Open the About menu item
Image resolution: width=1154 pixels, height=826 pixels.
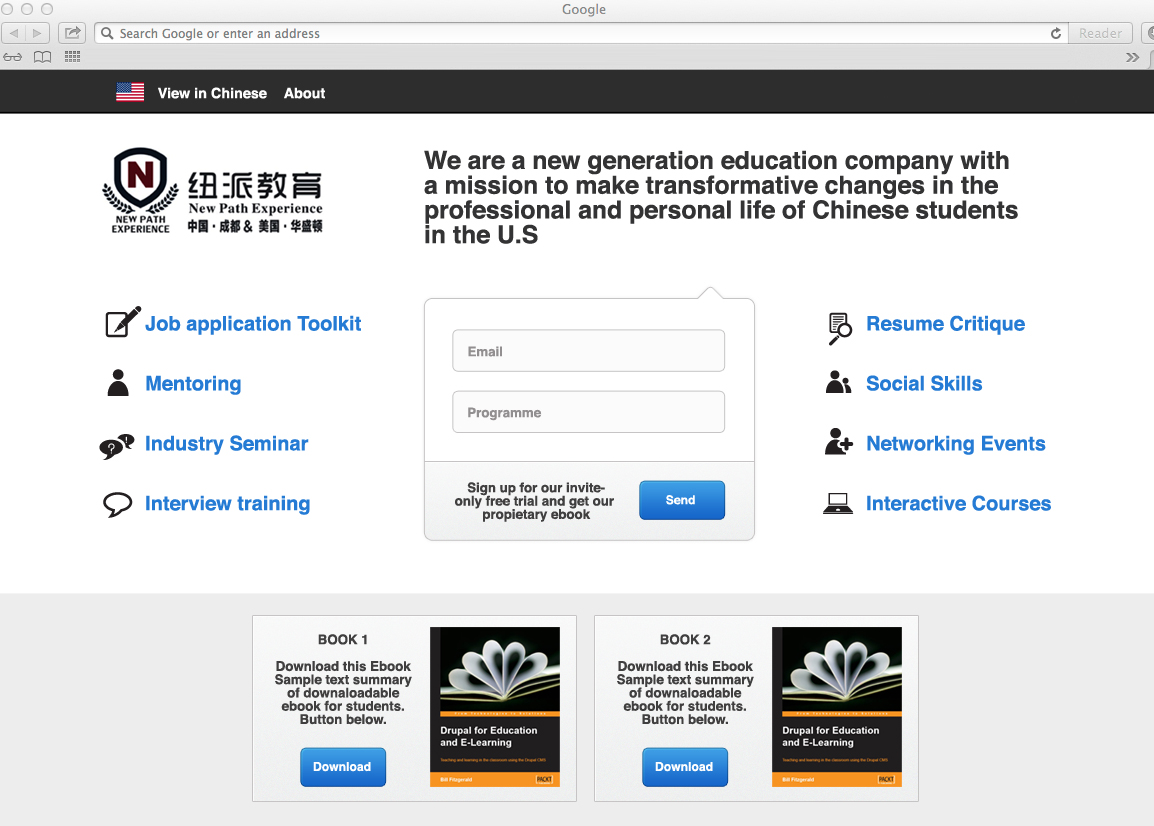(x=305, y=93)
